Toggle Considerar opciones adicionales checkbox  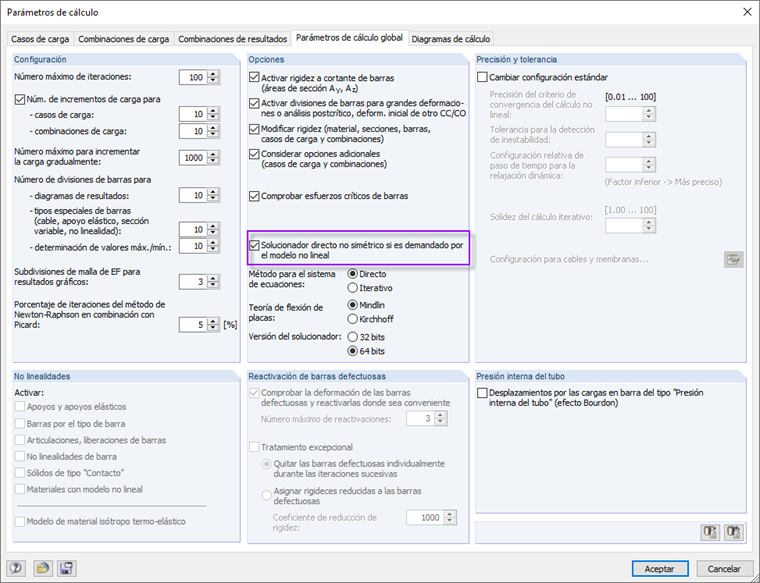point(254,154)
